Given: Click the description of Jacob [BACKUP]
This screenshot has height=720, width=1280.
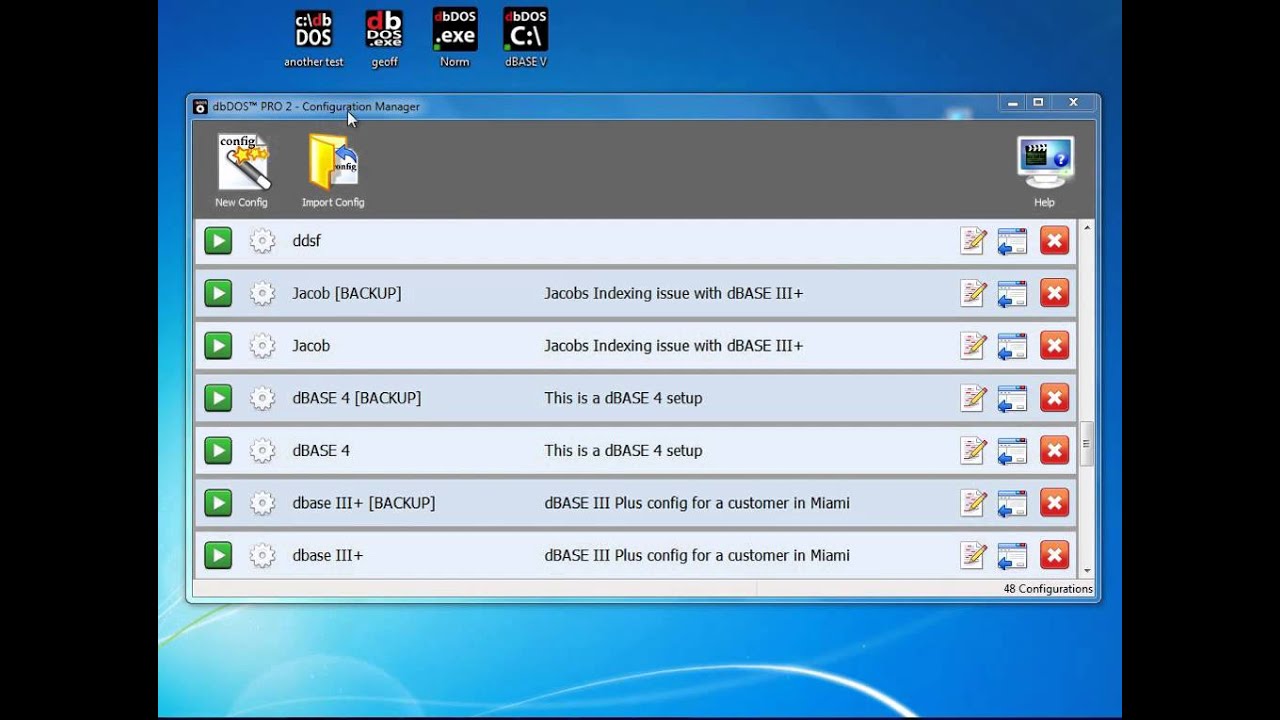Looking at the screenshot, I should (x=674, y=293).
